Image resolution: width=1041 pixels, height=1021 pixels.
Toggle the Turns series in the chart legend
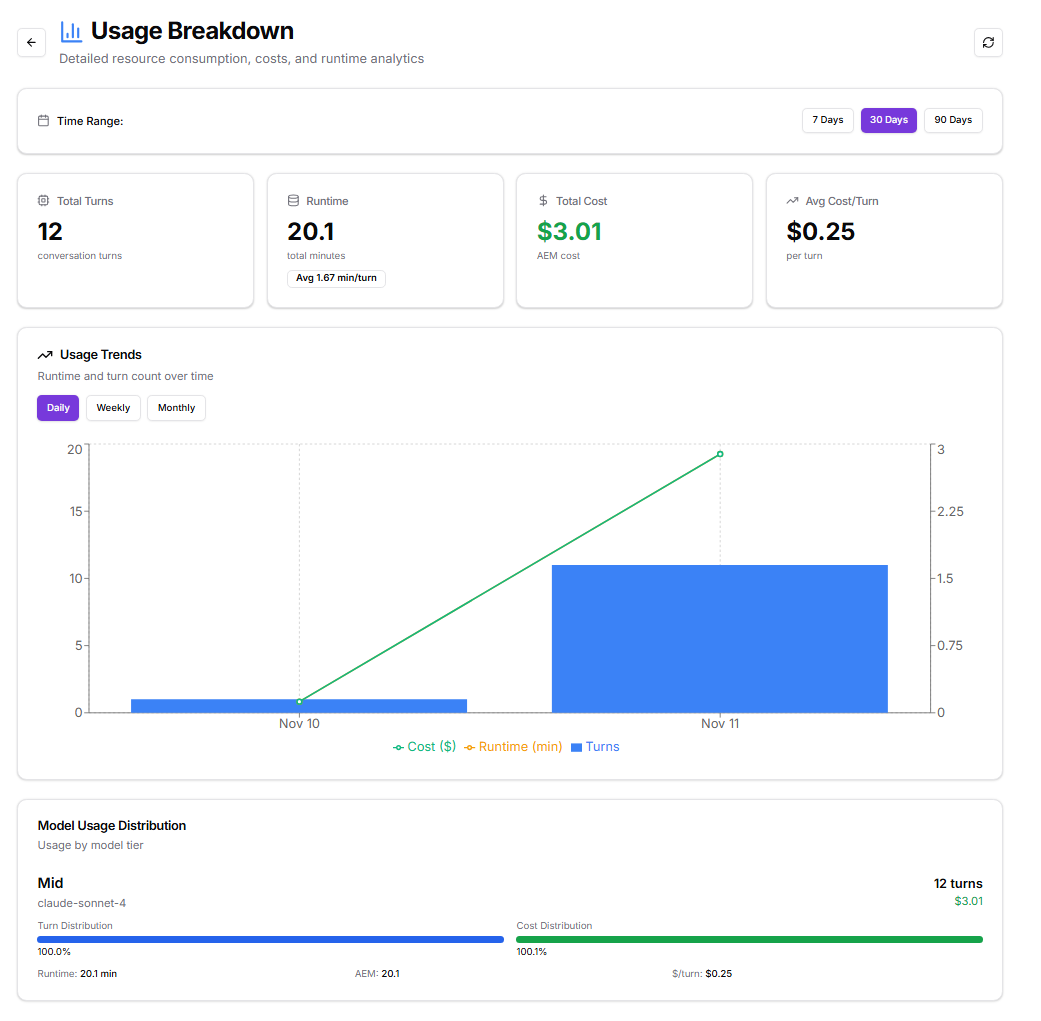pos(595,746)
